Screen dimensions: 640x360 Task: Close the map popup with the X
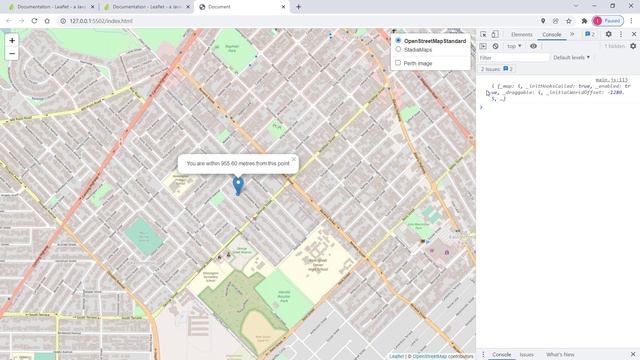pyautogui.click(x=293, y=160)
